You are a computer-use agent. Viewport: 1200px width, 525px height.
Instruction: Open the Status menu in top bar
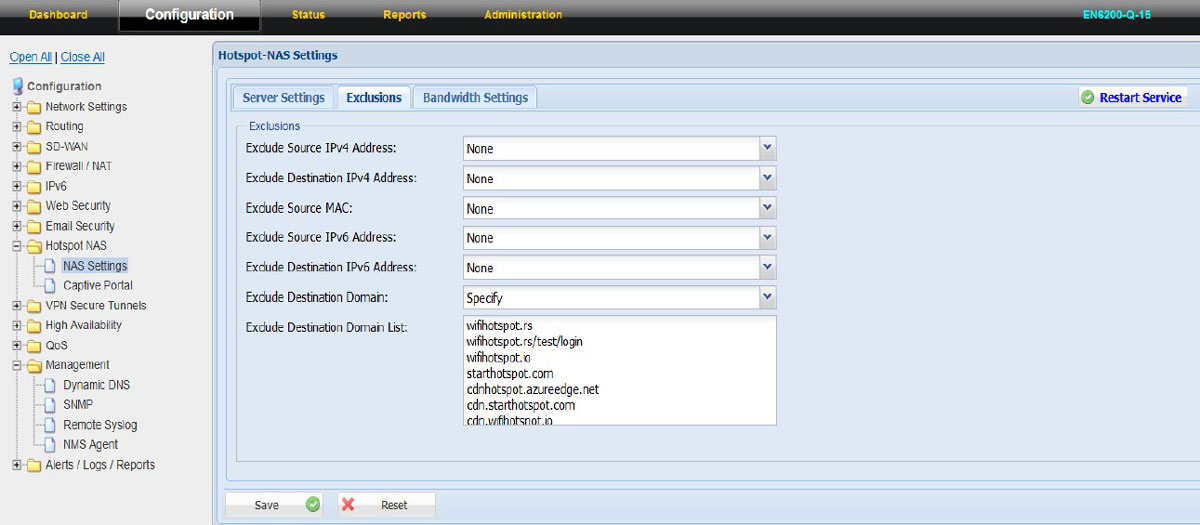tap(308, 15)
